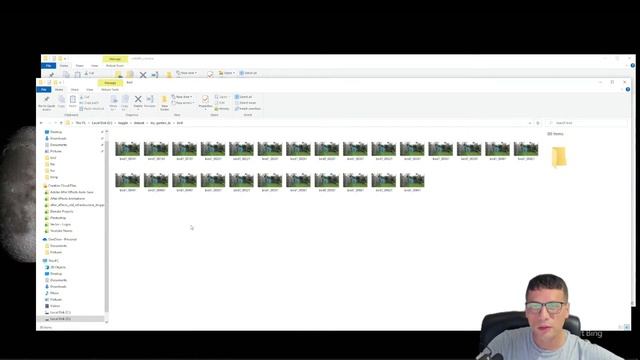Click sidebar scrollbar up arrow

tap(107, 131)
